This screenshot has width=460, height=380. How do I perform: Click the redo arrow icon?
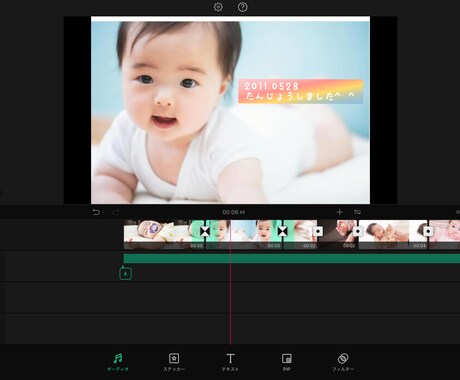point(116,212)
